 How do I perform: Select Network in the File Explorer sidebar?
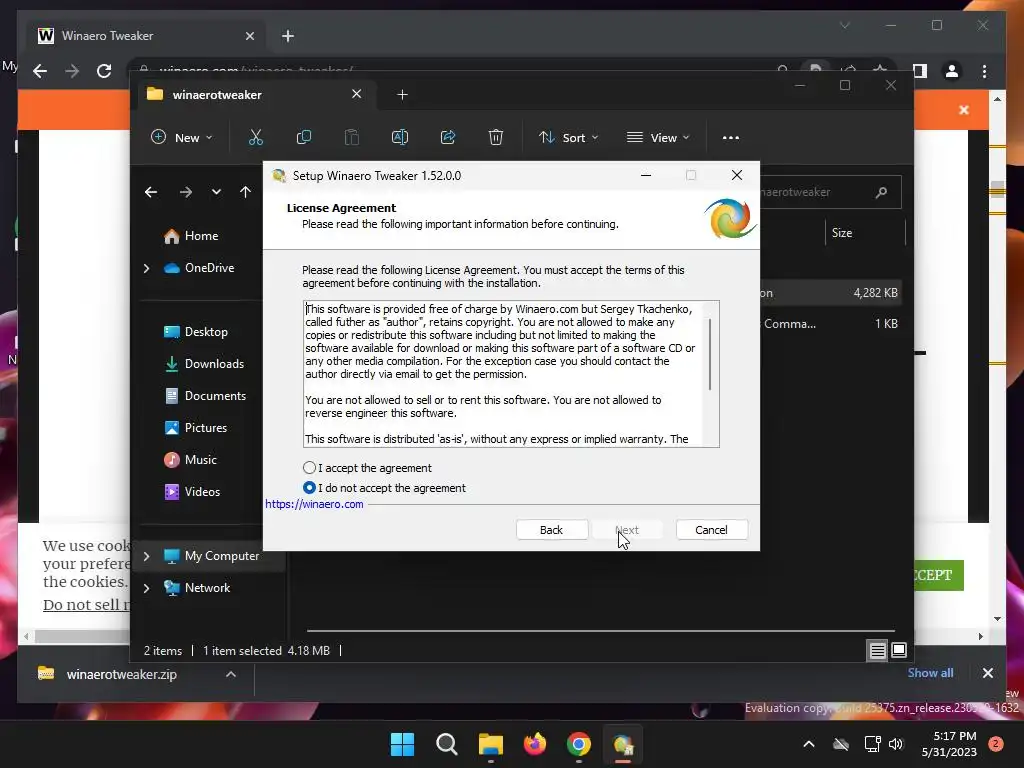coord(197,588)
